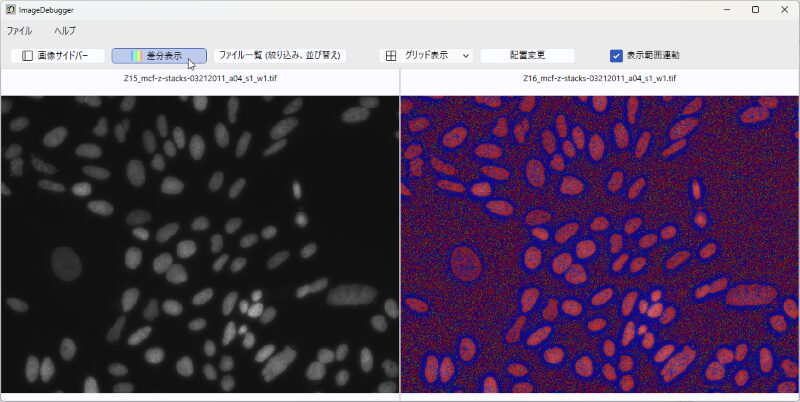The width and height of the screenshot is (800, 402).
Task: Click the rainbow icon on 差分表示 button
Action: coord(137,56)
